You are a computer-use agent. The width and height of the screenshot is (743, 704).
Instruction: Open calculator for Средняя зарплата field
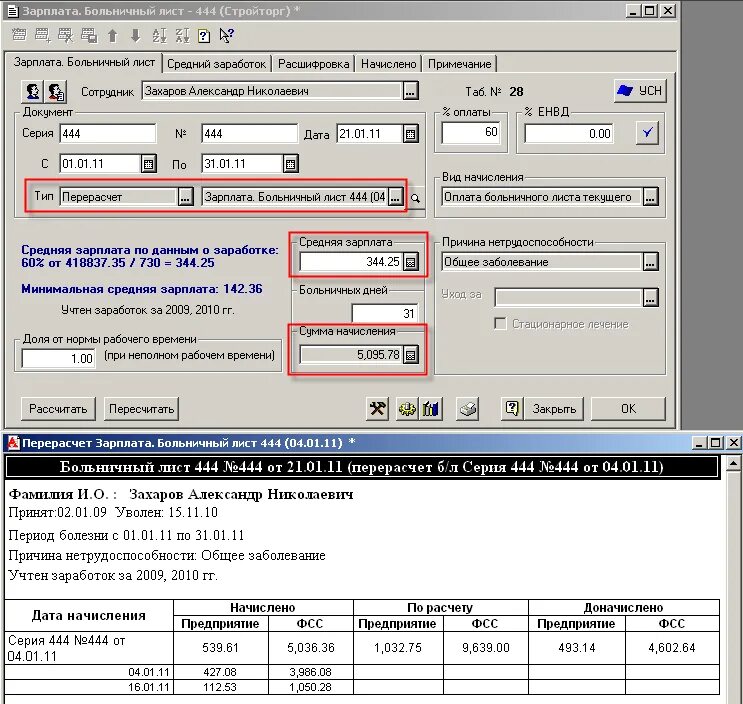coord(411,262)
